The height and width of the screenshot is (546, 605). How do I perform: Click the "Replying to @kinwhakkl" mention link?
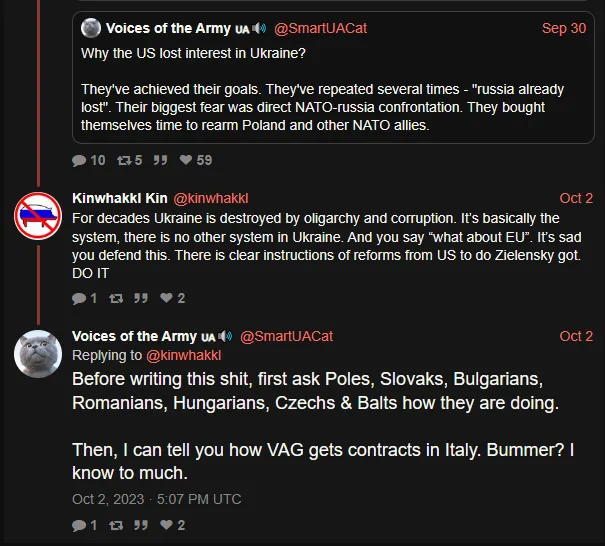tap(184, 355)
